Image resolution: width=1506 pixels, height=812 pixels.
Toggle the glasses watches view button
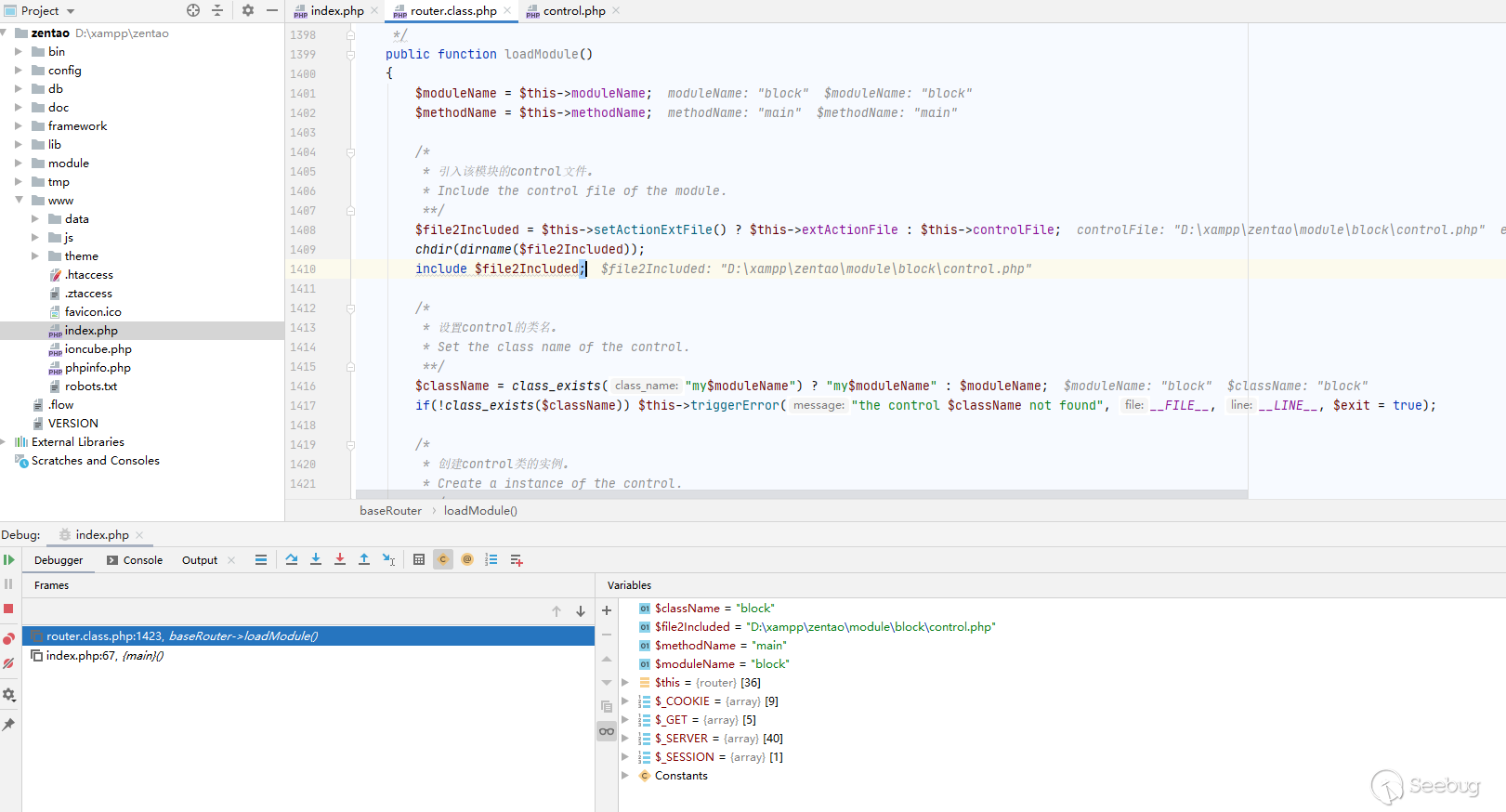[x=607, y=731]
